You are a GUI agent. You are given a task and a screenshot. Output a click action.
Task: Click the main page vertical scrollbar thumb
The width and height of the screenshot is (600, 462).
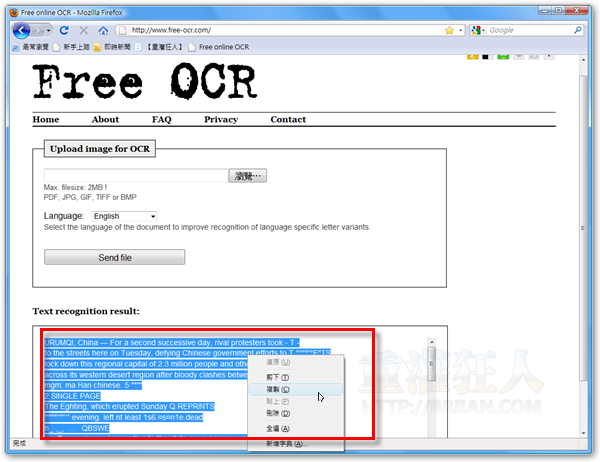583,228
